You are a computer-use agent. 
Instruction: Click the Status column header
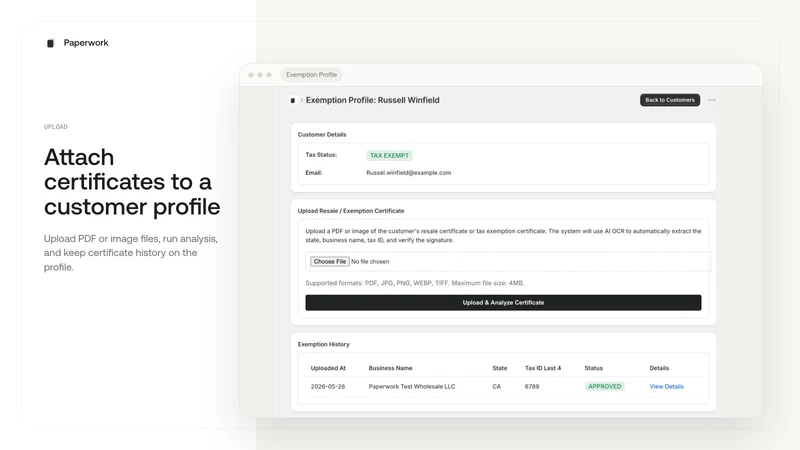(593, 368)
